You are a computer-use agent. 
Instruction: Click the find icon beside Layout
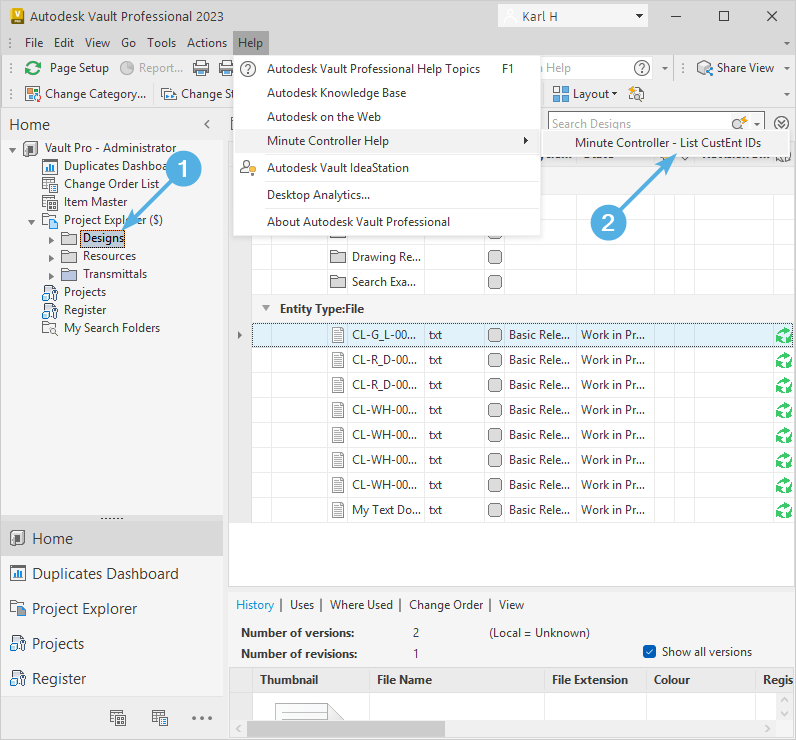[x=636, y=94]
